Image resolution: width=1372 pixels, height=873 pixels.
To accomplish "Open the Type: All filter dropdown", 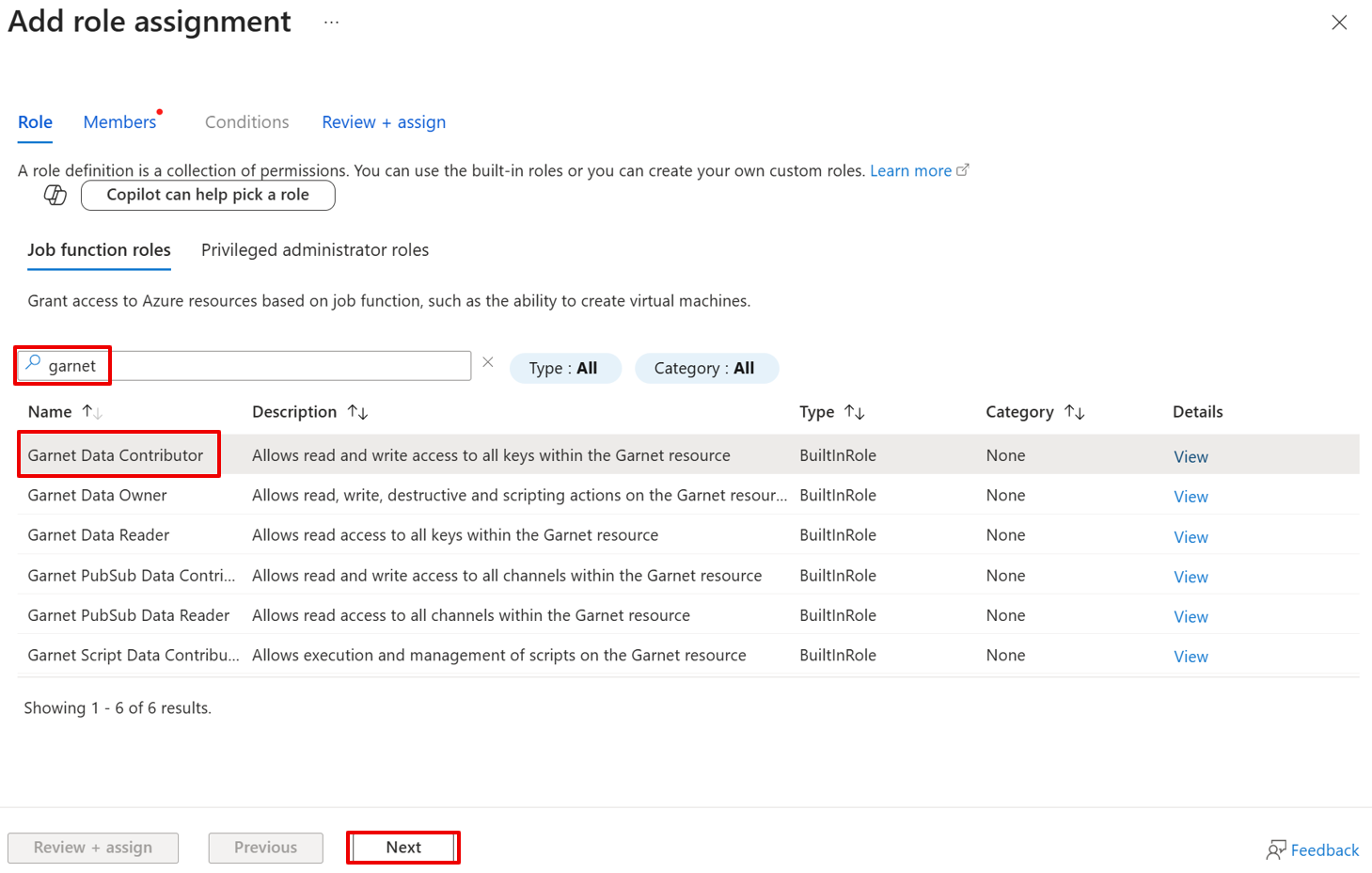I will click(x=565, y=367).
